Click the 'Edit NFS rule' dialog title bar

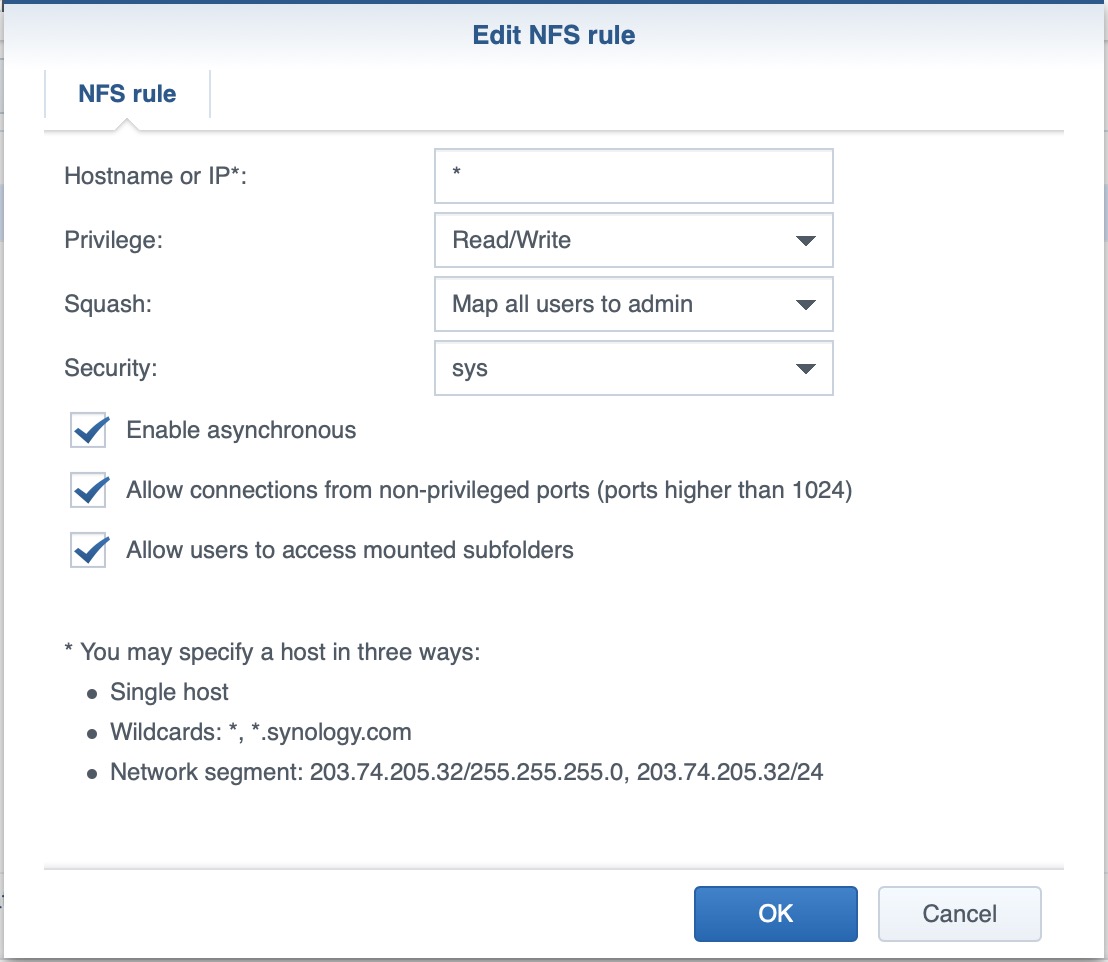[553, 36]
